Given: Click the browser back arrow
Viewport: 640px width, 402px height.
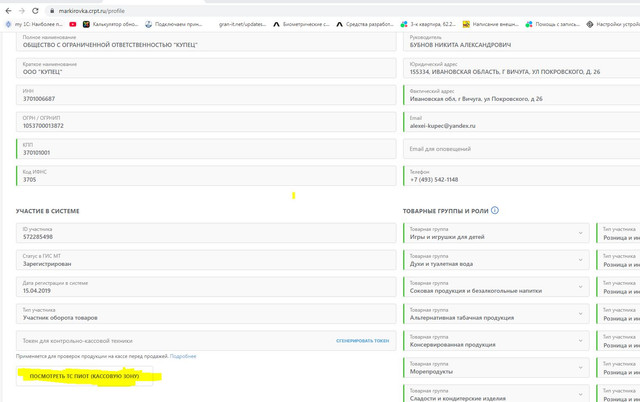Looking at the screenshot, I should pyautogui.click(x=8, y=11).
